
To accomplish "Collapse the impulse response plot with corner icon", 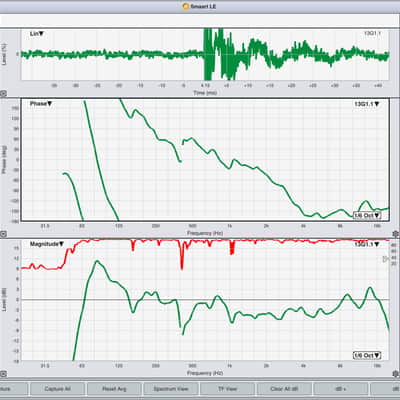I will (x=3, y=94).
